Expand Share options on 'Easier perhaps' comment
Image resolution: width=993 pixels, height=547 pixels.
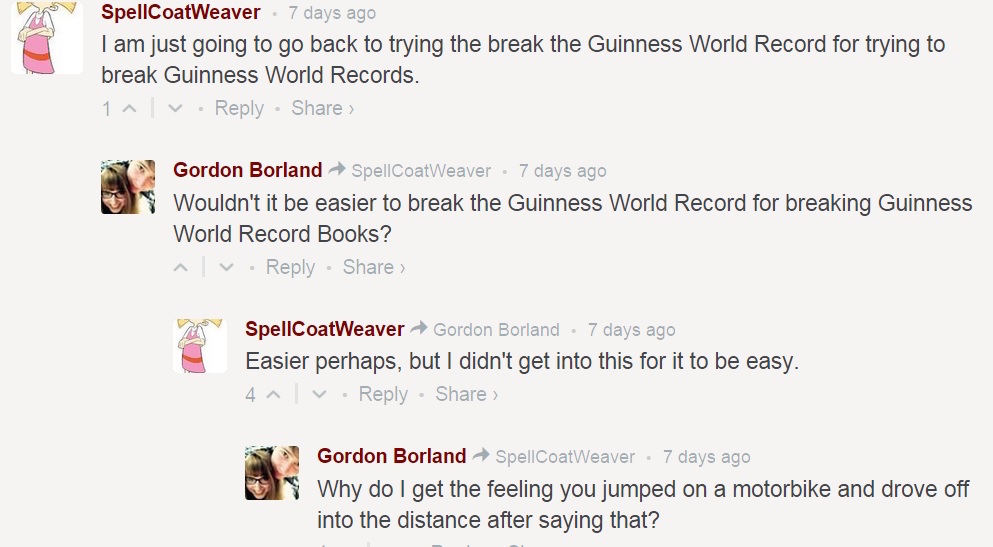point(466,394)
